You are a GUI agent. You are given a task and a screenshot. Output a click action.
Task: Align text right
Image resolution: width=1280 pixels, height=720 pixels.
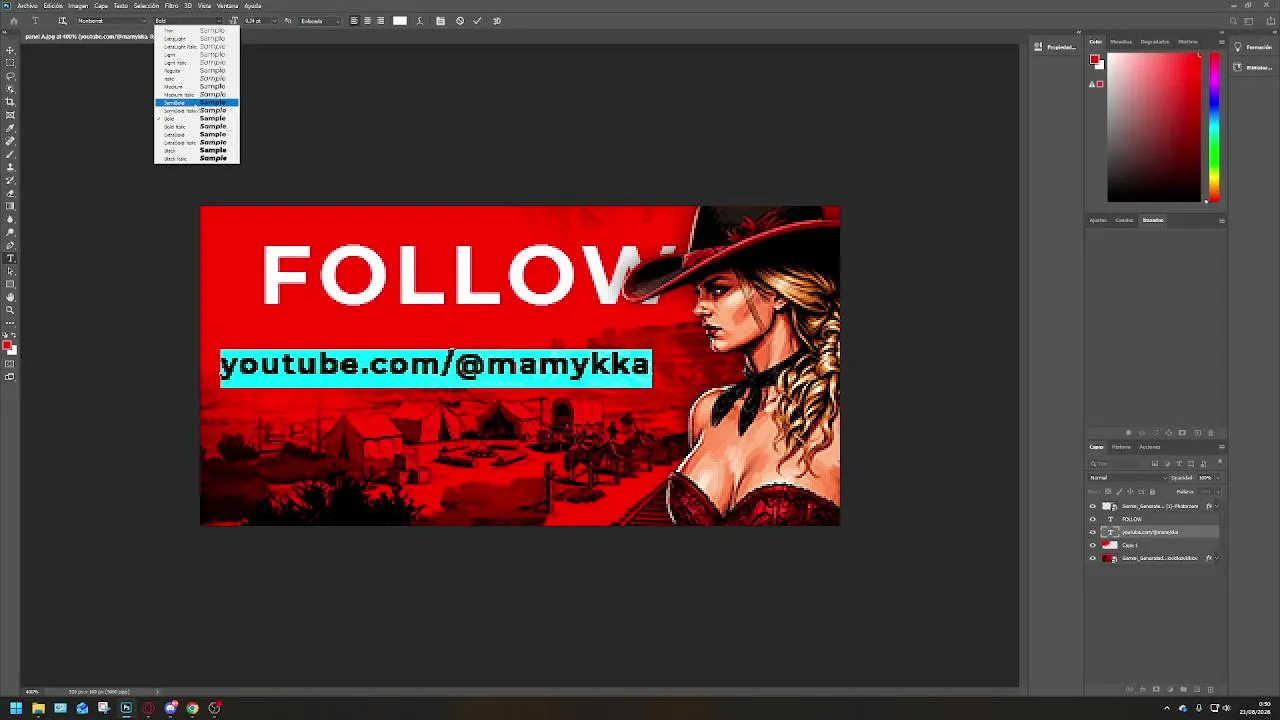coord(380,21)
